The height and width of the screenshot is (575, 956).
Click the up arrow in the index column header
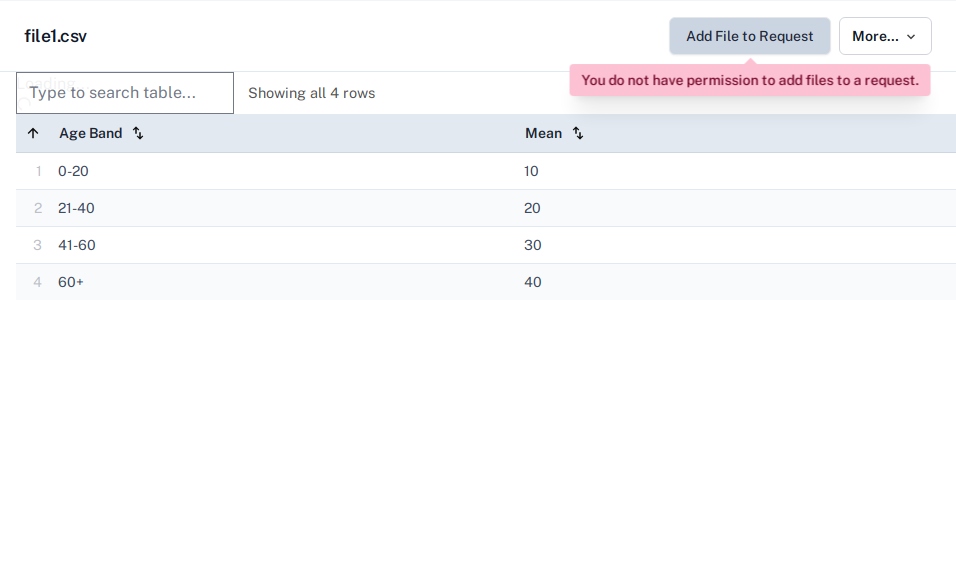(33, 133)
